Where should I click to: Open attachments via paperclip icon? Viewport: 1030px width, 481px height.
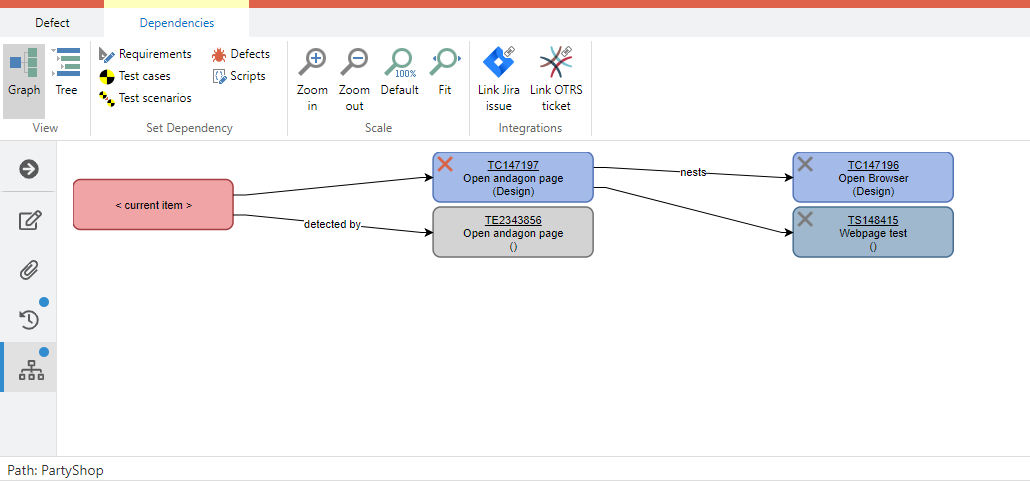(29, 270)
